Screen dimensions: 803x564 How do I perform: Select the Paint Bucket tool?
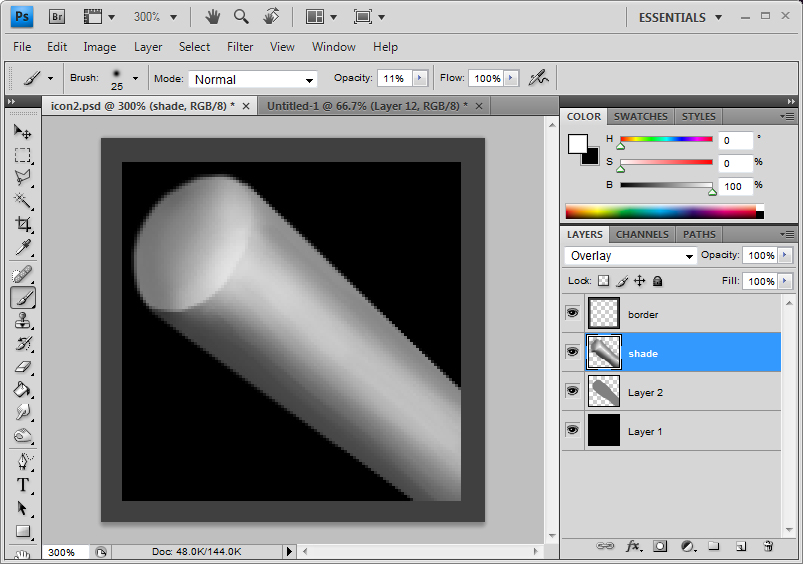tap(23, 390)
